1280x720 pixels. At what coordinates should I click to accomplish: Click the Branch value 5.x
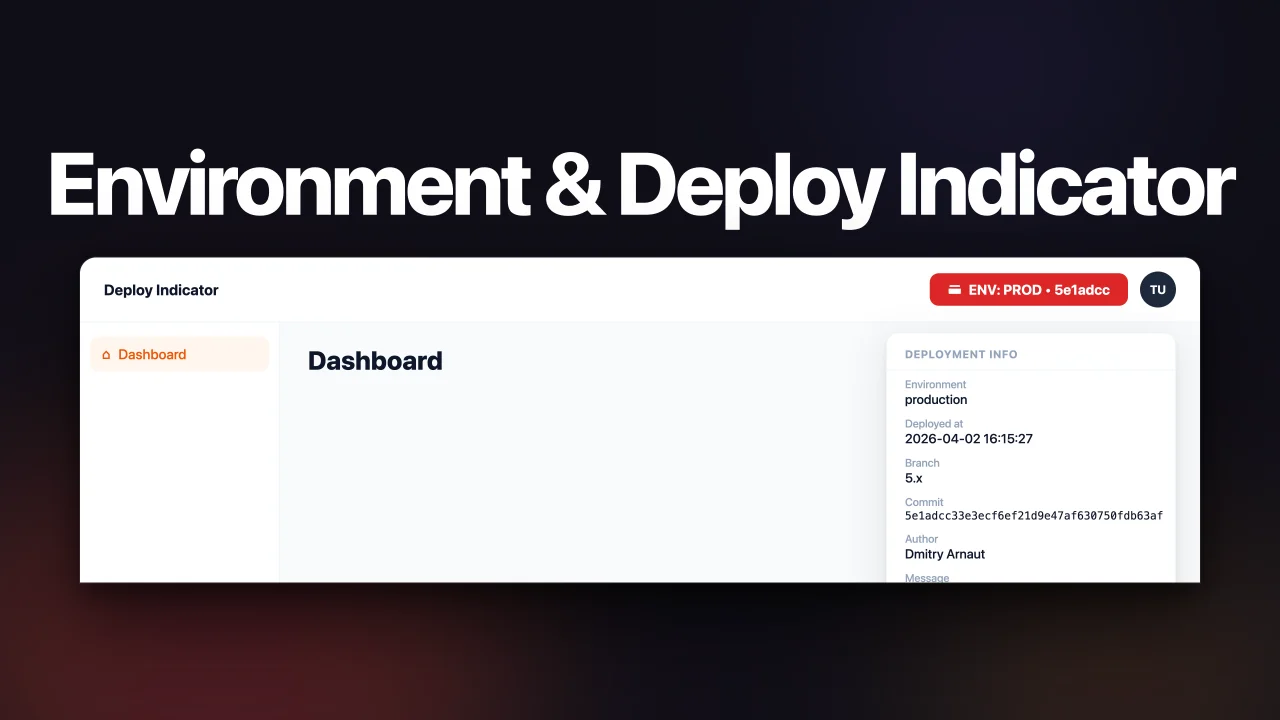tap(913, 478)
